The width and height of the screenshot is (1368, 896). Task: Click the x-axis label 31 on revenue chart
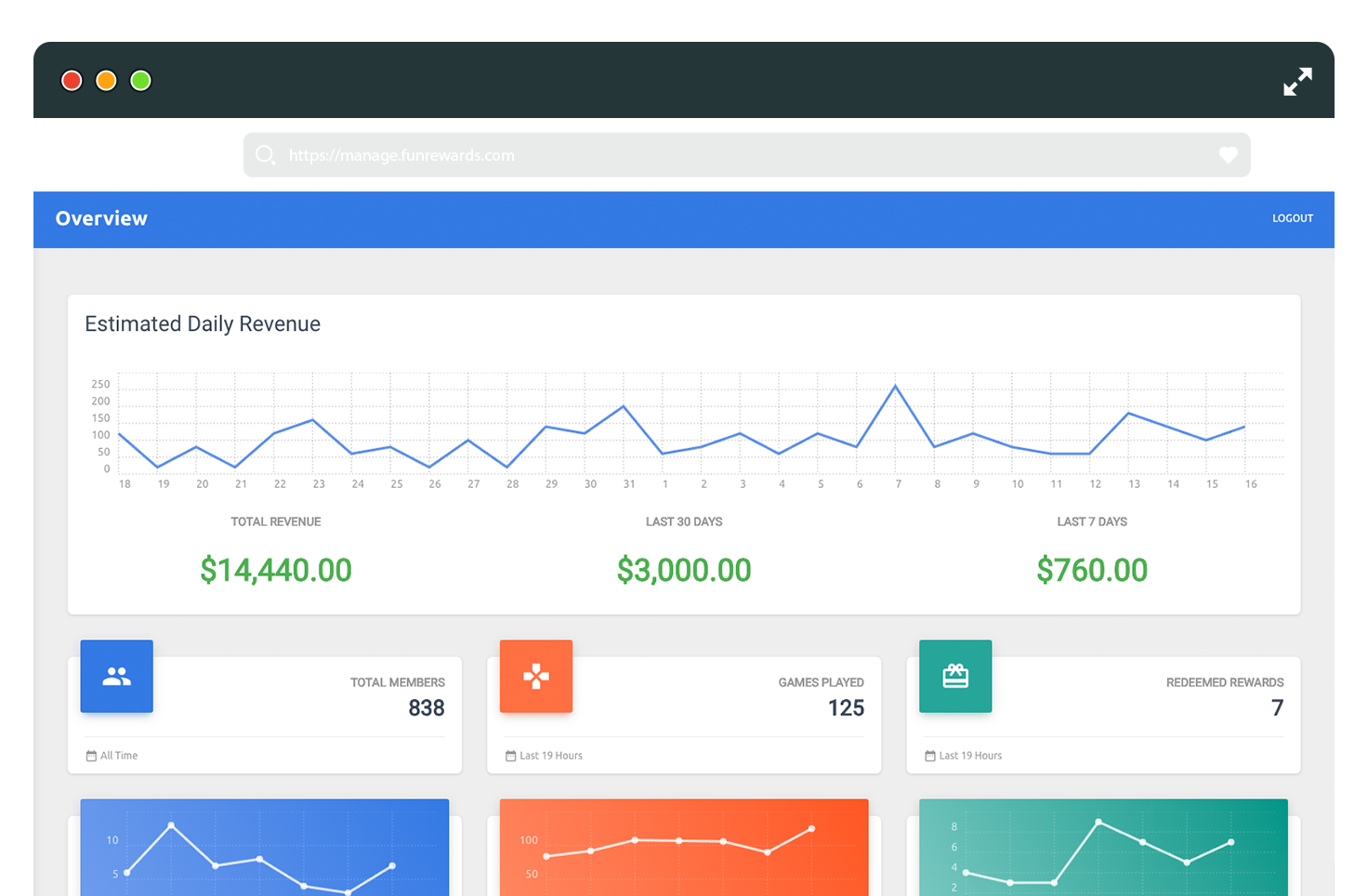tap(629, 484)
